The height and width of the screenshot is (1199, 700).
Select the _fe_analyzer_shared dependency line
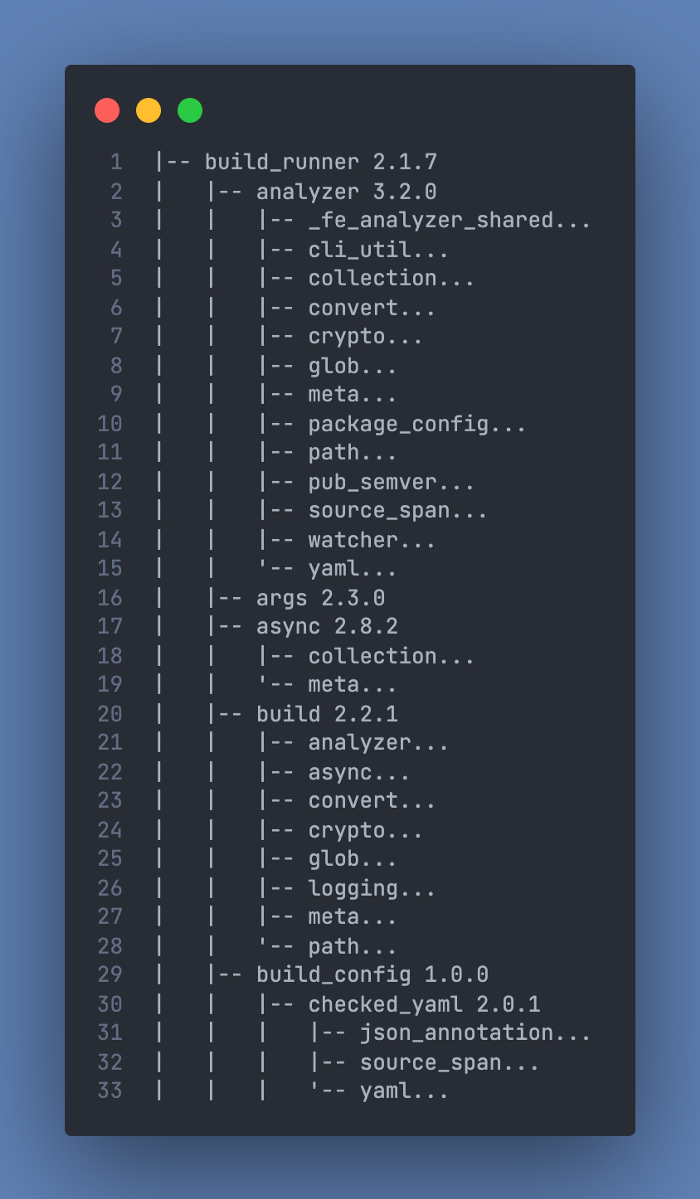449,220
